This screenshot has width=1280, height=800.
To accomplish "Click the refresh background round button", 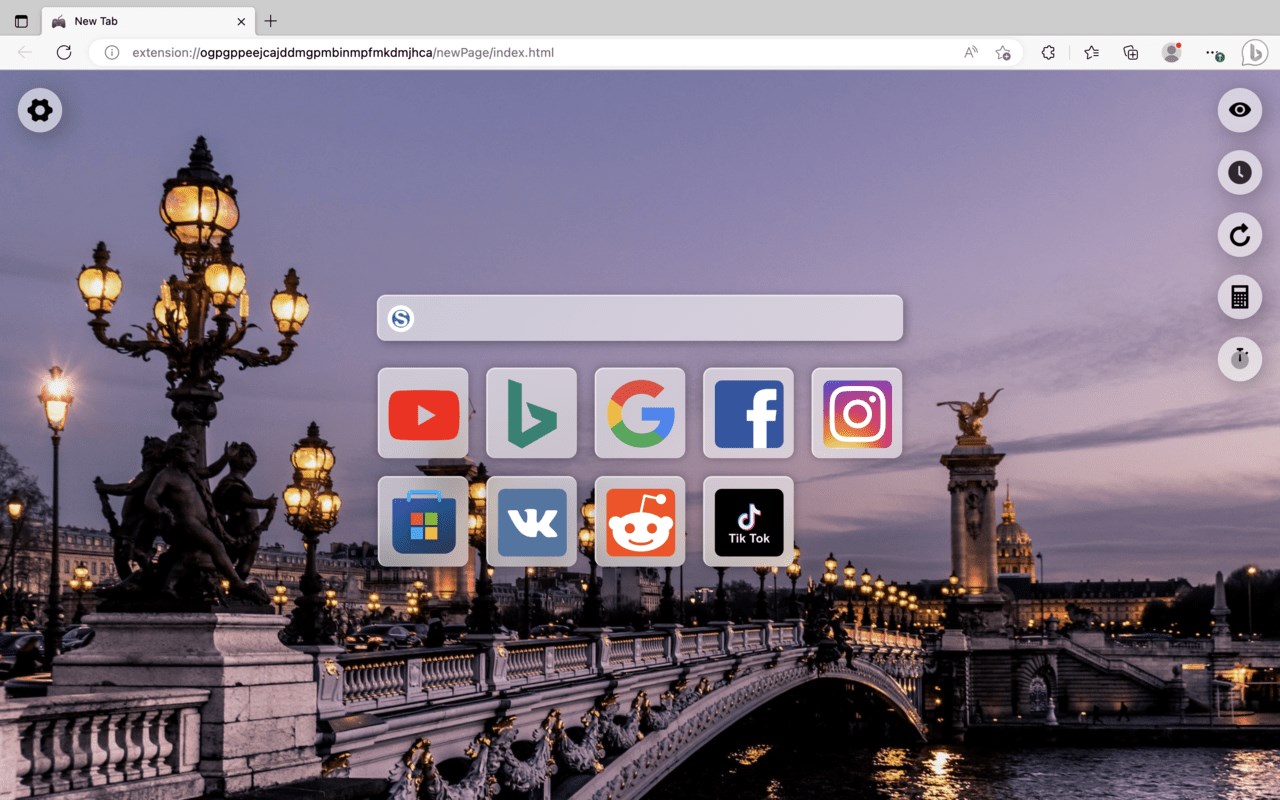I will (1240, 235).
